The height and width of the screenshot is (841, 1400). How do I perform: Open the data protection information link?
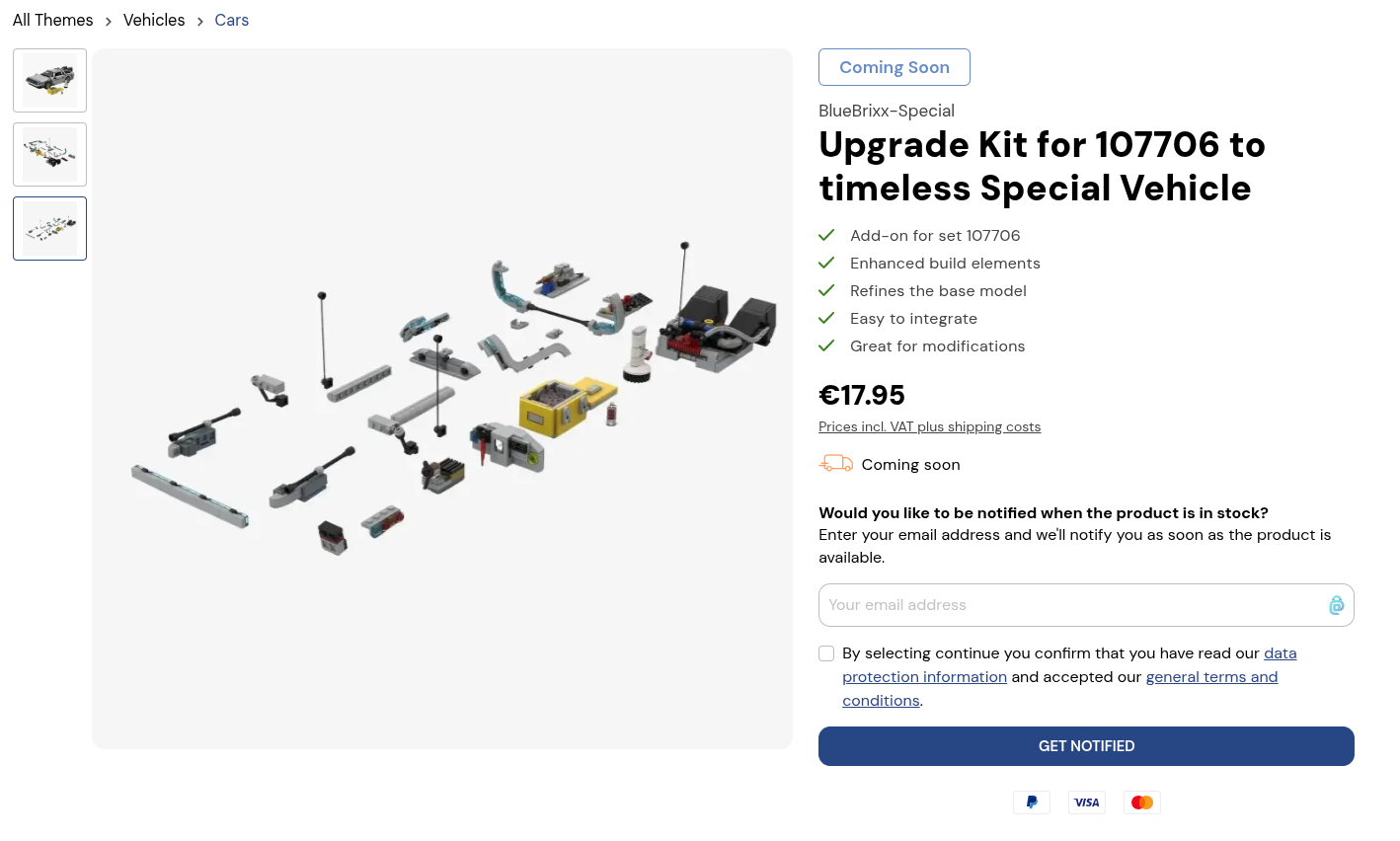[1069, 665]
